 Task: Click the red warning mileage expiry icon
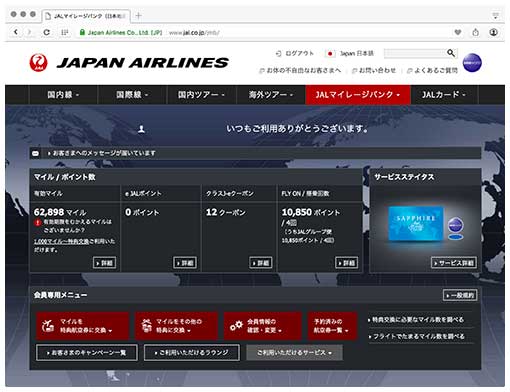[x=38, y=222]
